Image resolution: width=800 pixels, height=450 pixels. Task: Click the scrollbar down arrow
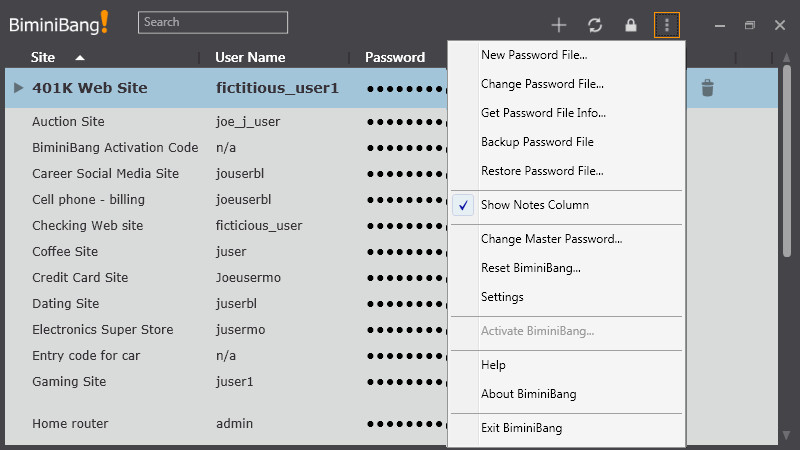coord(786,435)
